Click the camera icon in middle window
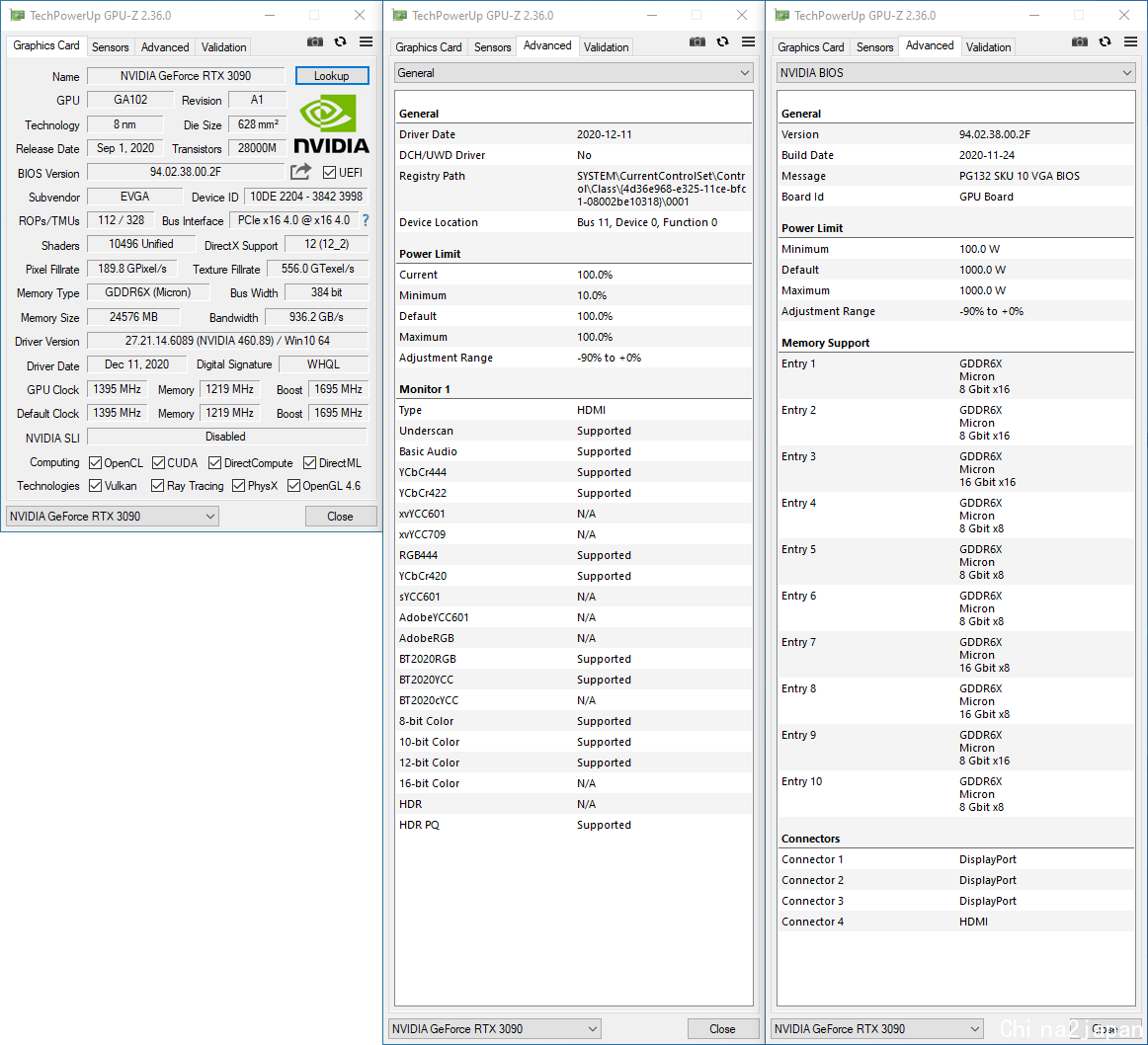 pos(697,41)
